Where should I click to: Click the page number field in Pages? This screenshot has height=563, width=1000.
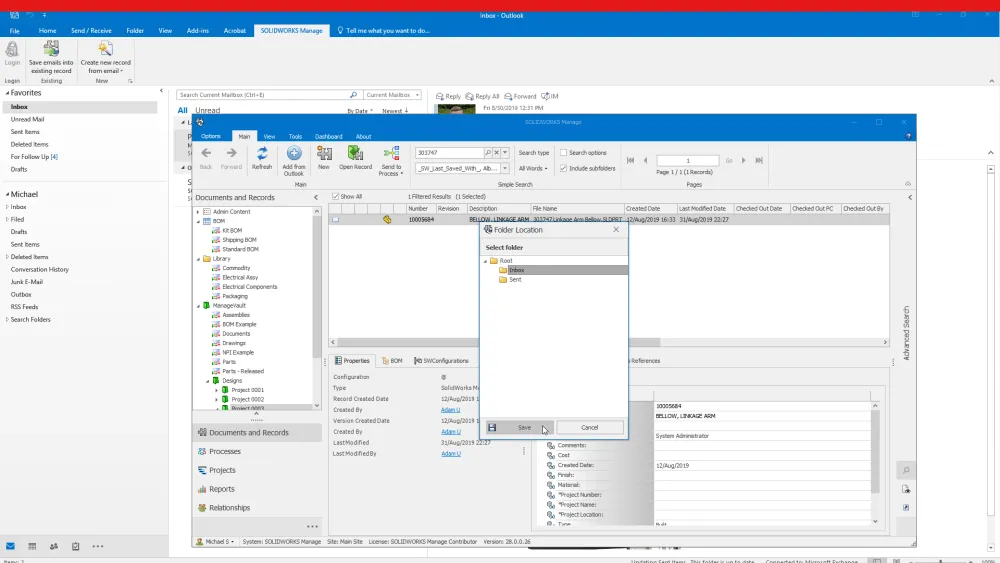click(688, 161)
